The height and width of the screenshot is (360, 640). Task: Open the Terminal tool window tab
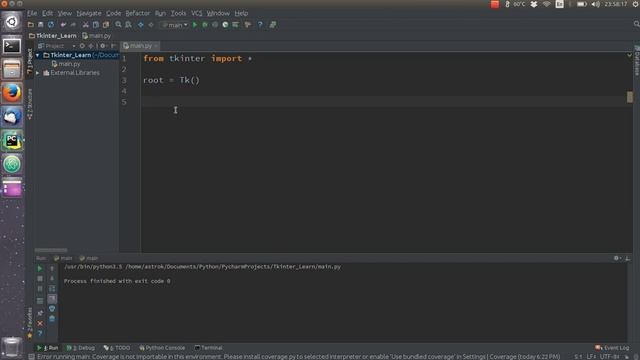[x=208, y=348]
